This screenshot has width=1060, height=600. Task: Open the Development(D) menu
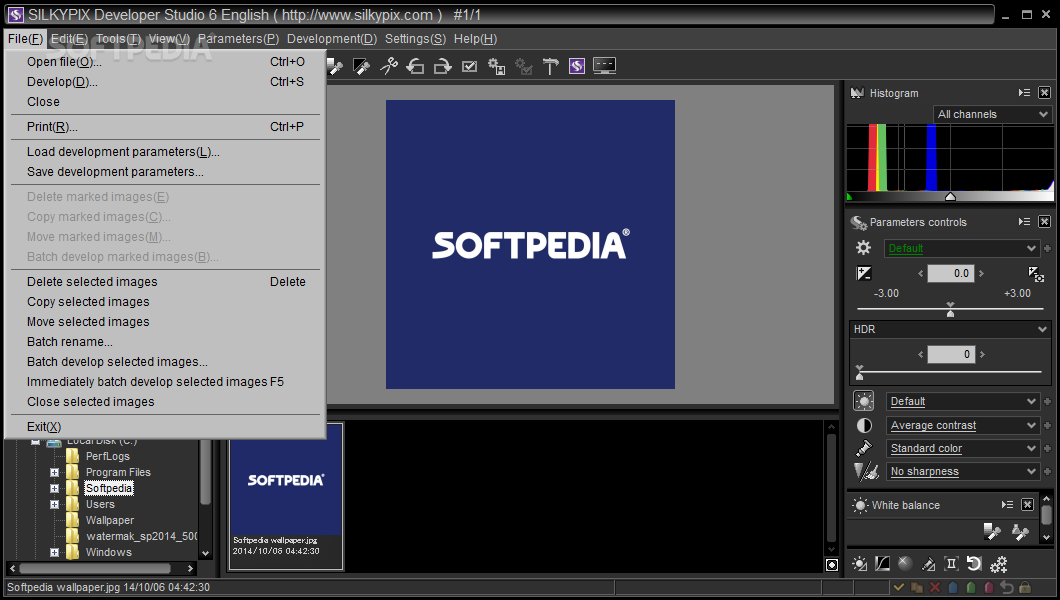point(332,39)
